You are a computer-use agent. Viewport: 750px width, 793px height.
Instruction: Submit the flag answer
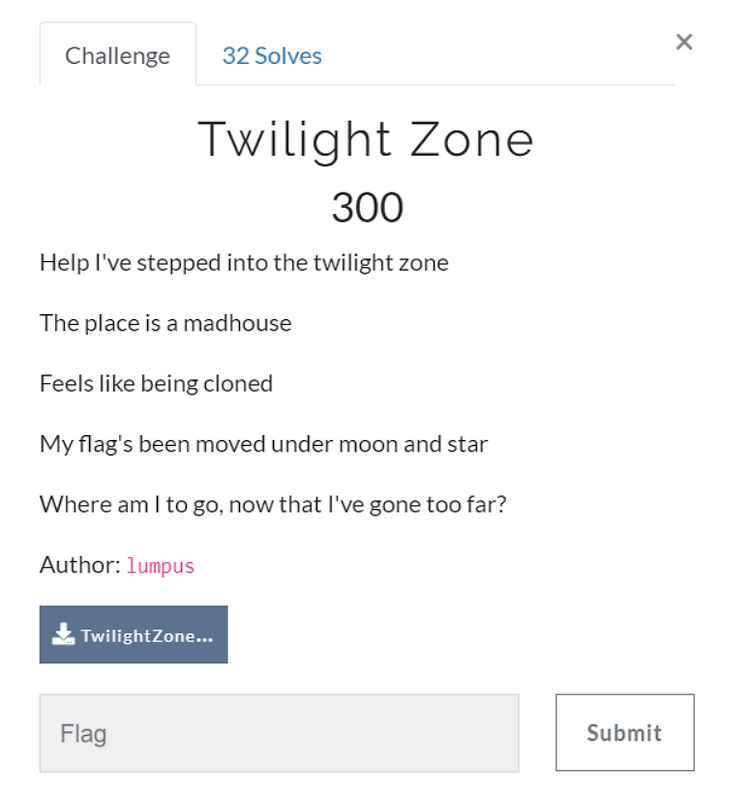(625, 732)
